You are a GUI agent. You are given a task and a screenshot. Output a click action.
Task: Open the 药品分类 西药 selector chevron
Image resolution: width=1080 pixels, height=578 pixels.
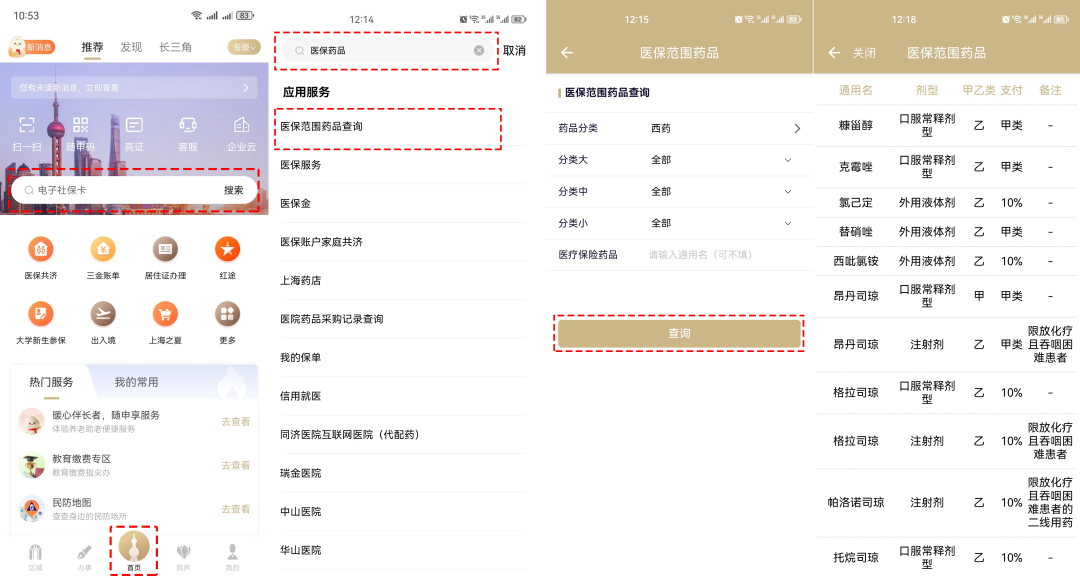click(797, 128)
